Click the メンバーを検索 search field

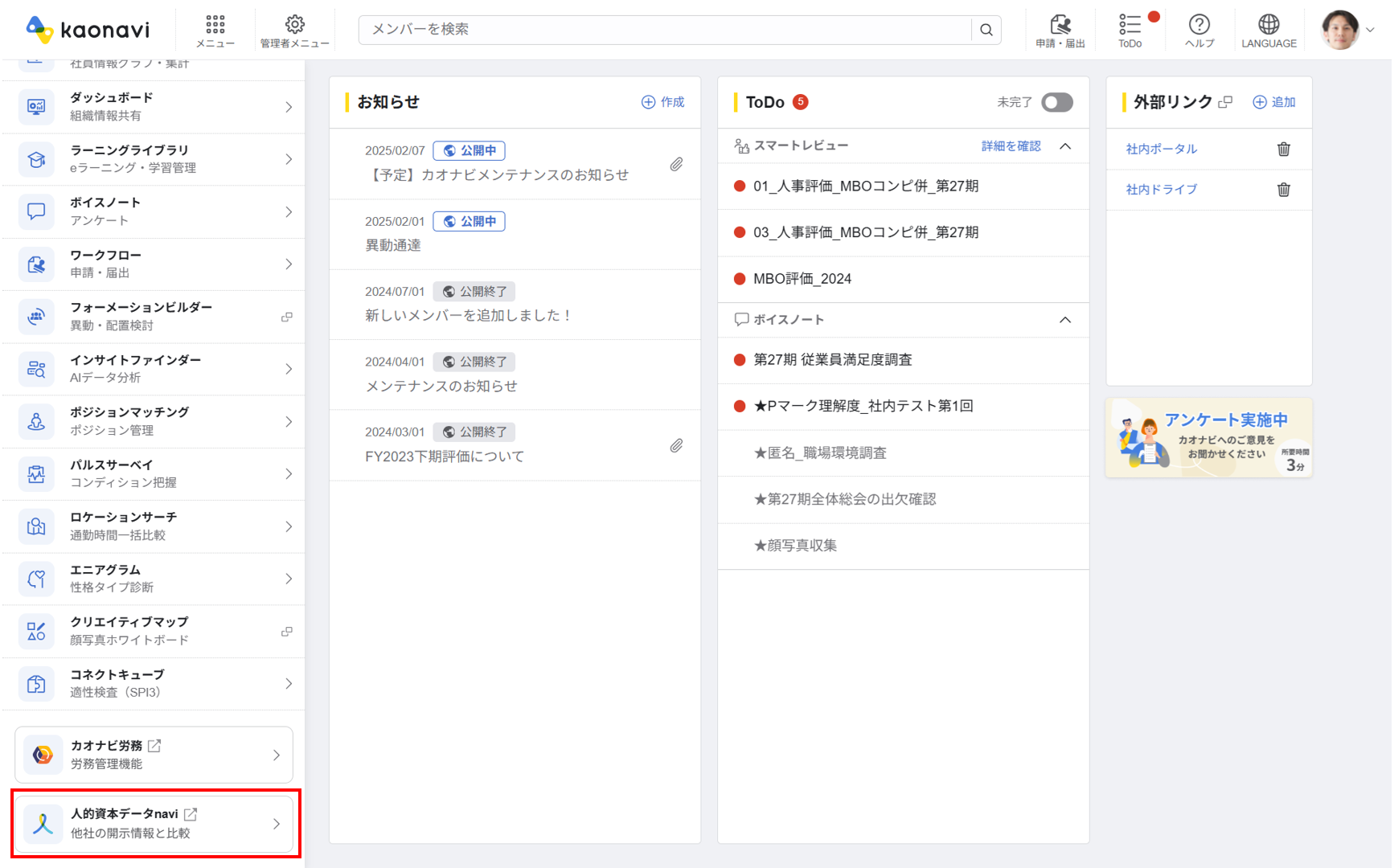point(664,30)
